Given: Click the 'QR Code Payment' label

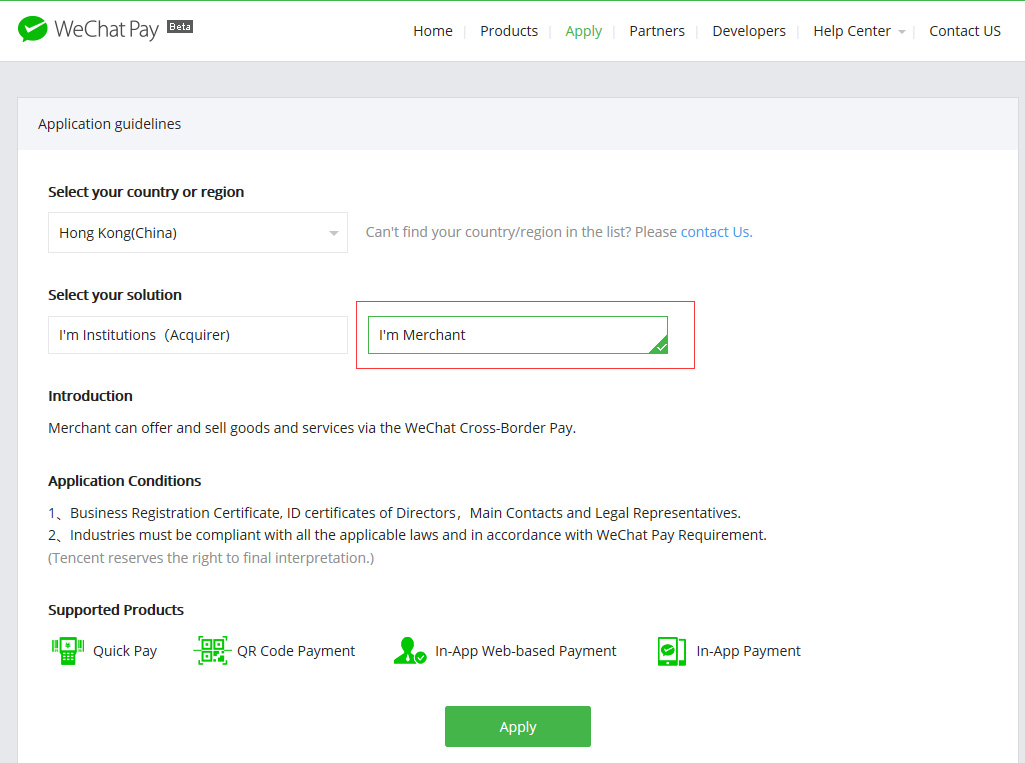Looking at the screenshot, I should (295, 651).
